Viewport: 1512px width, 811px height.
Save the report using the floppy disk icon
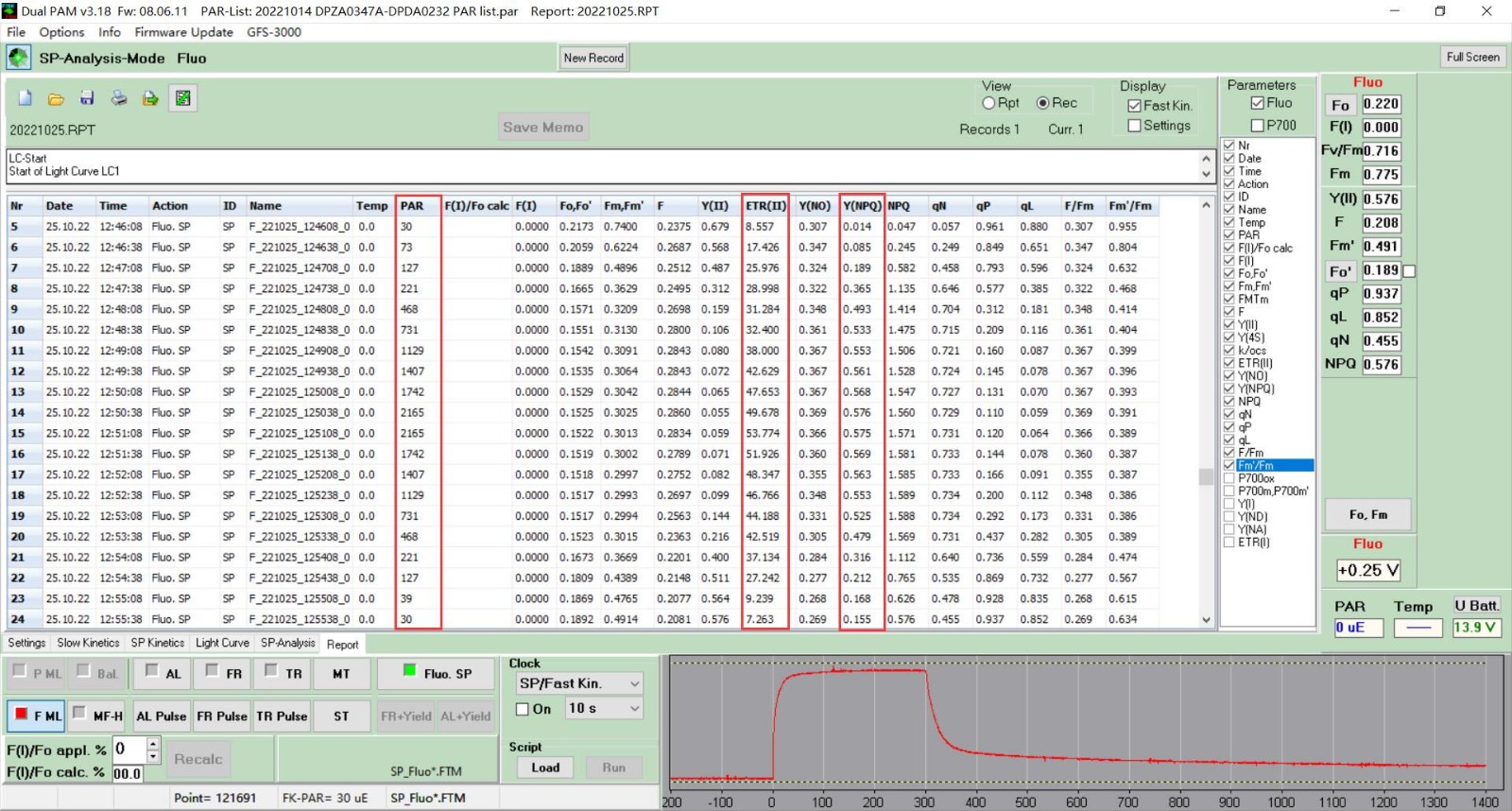(87, 98)
